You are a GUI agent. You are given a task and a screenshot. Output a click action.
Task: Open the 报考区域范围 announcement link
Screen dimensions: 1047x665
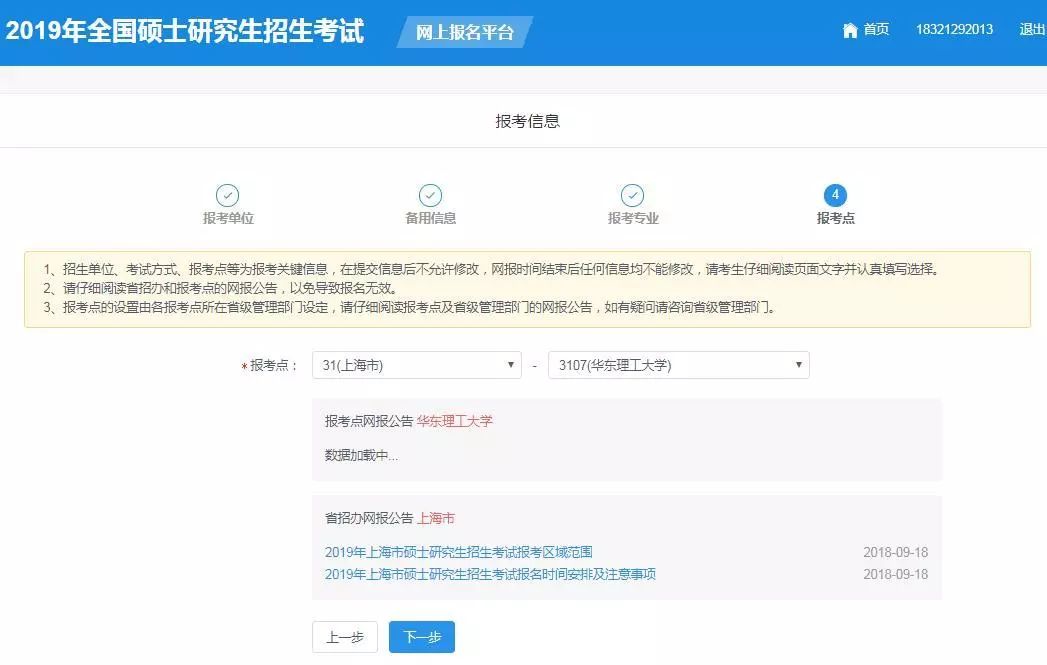(459, 552)
